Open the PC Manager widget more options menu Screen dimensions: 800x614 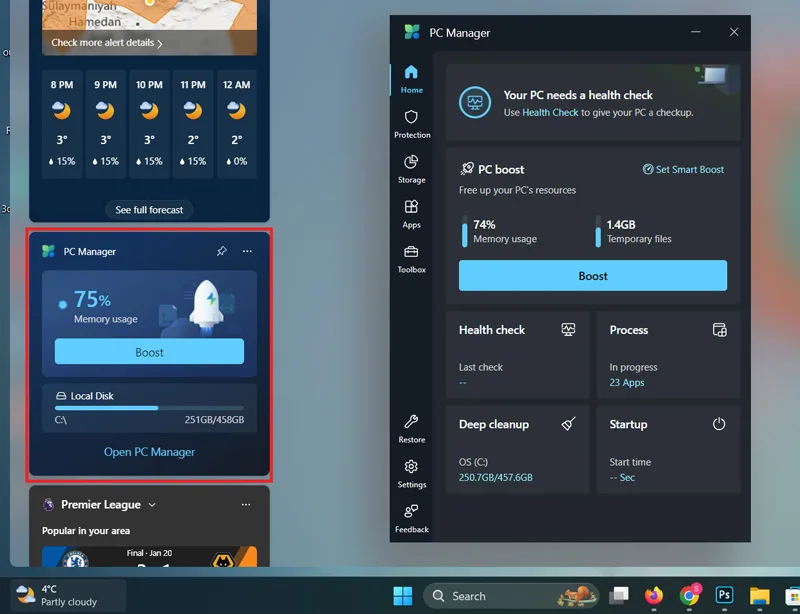pos(247,251)
